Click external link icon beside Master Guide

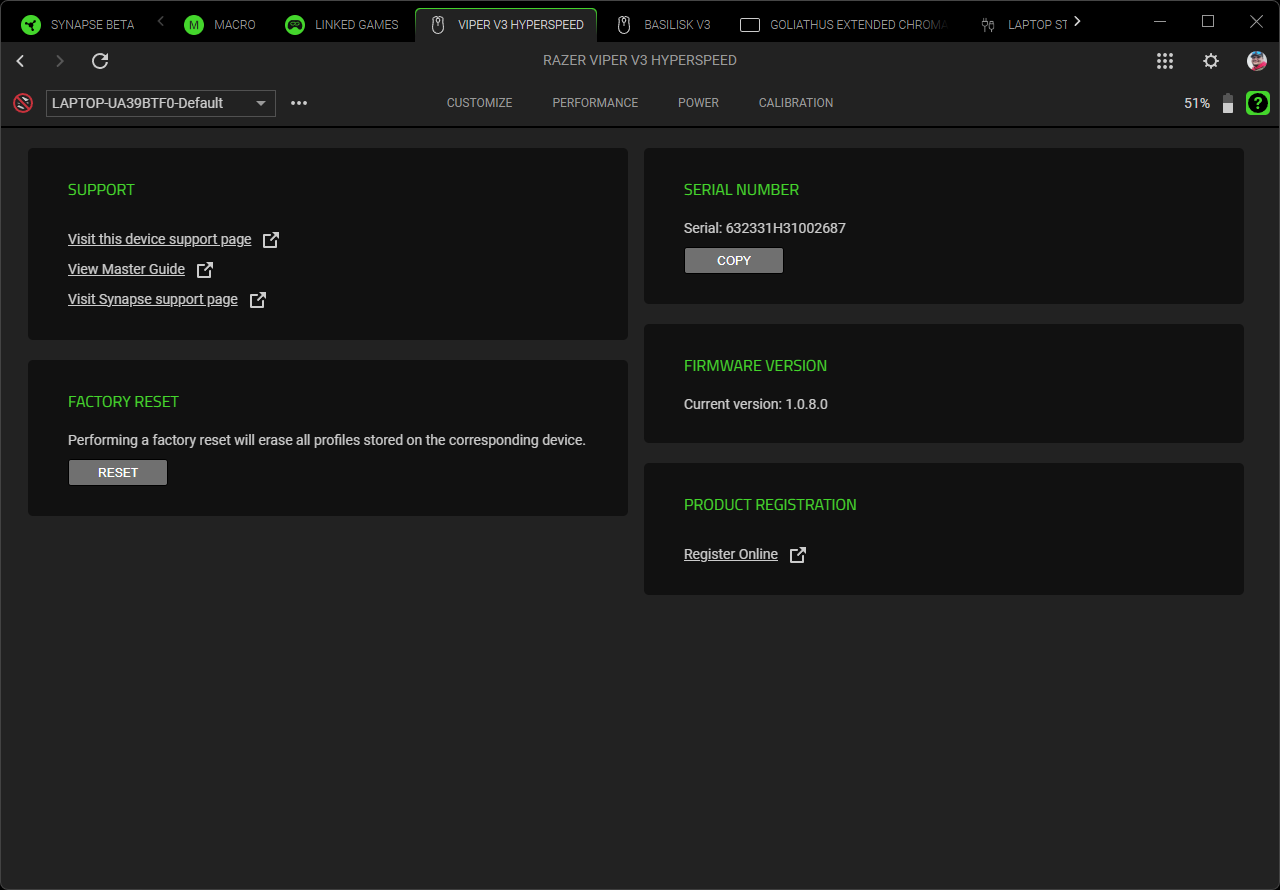205,270
